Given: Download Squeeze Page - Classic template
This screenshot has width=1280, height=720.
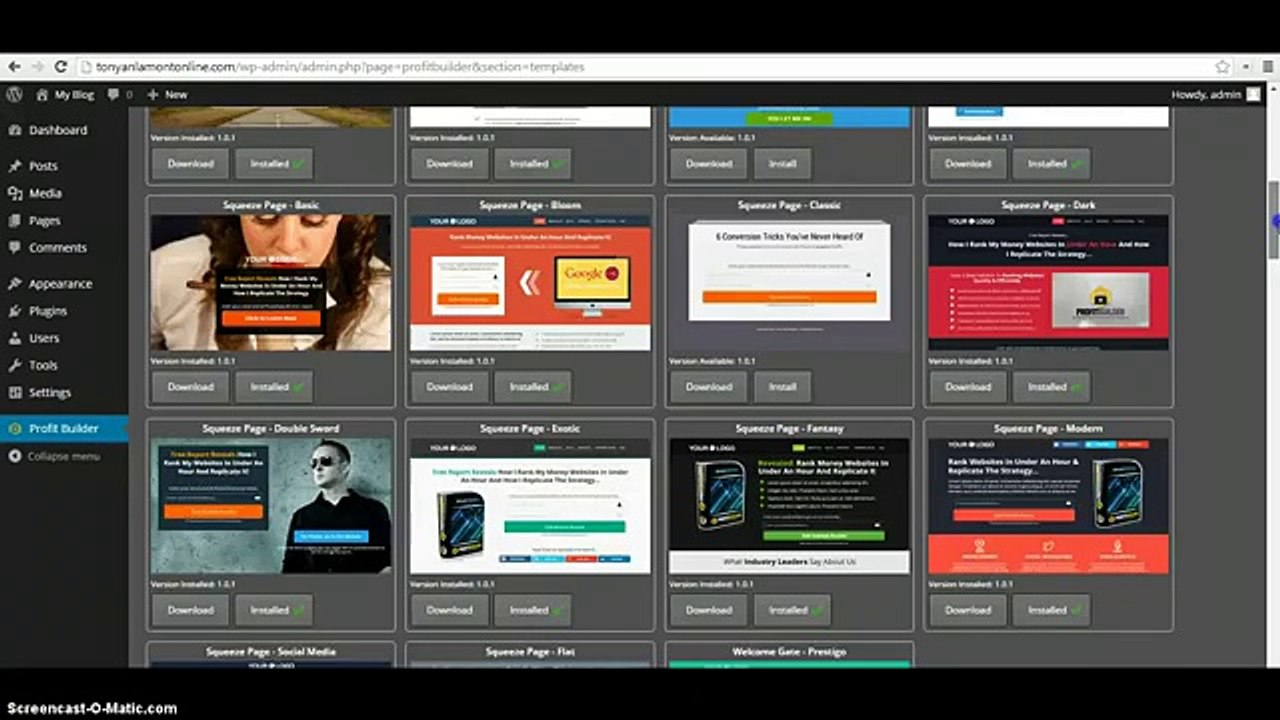Looking at the screenshot, I should tap(708, 386).
